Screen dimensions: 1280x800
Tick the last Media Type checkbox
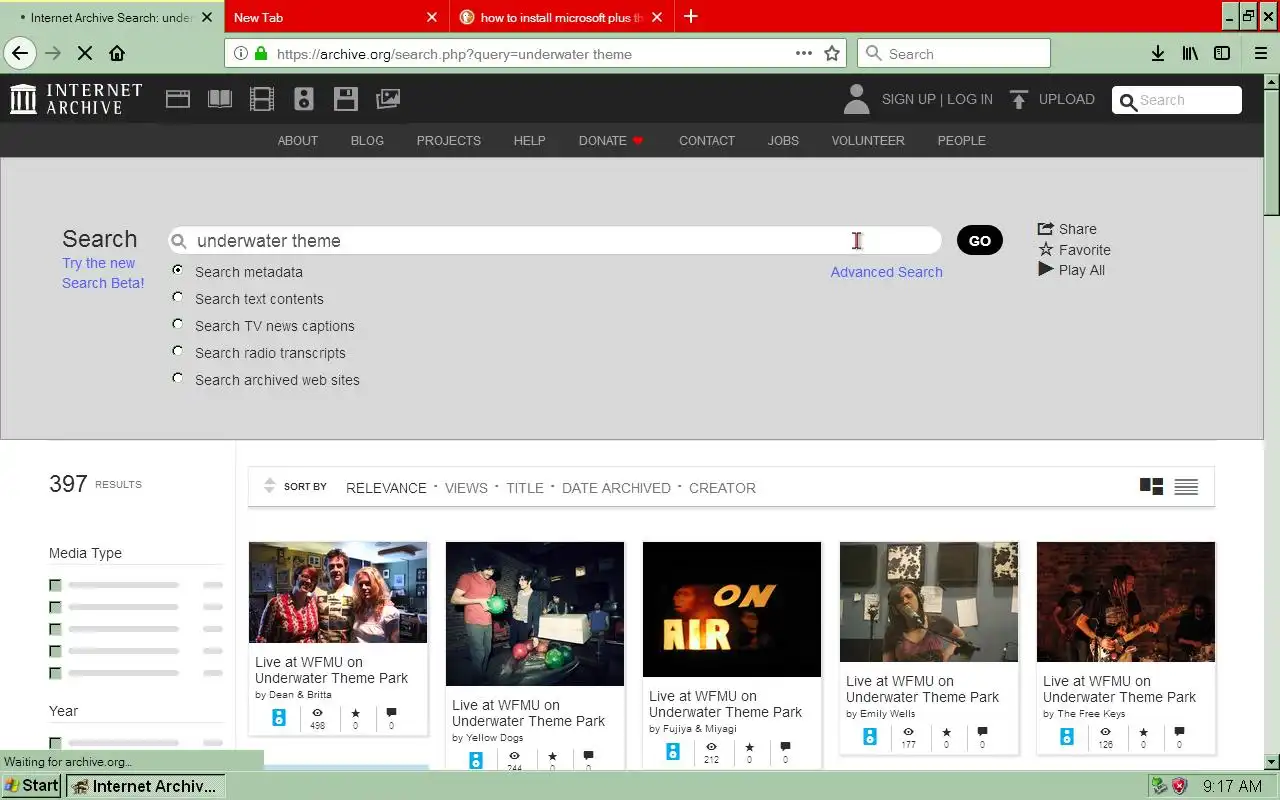(55, 673)
